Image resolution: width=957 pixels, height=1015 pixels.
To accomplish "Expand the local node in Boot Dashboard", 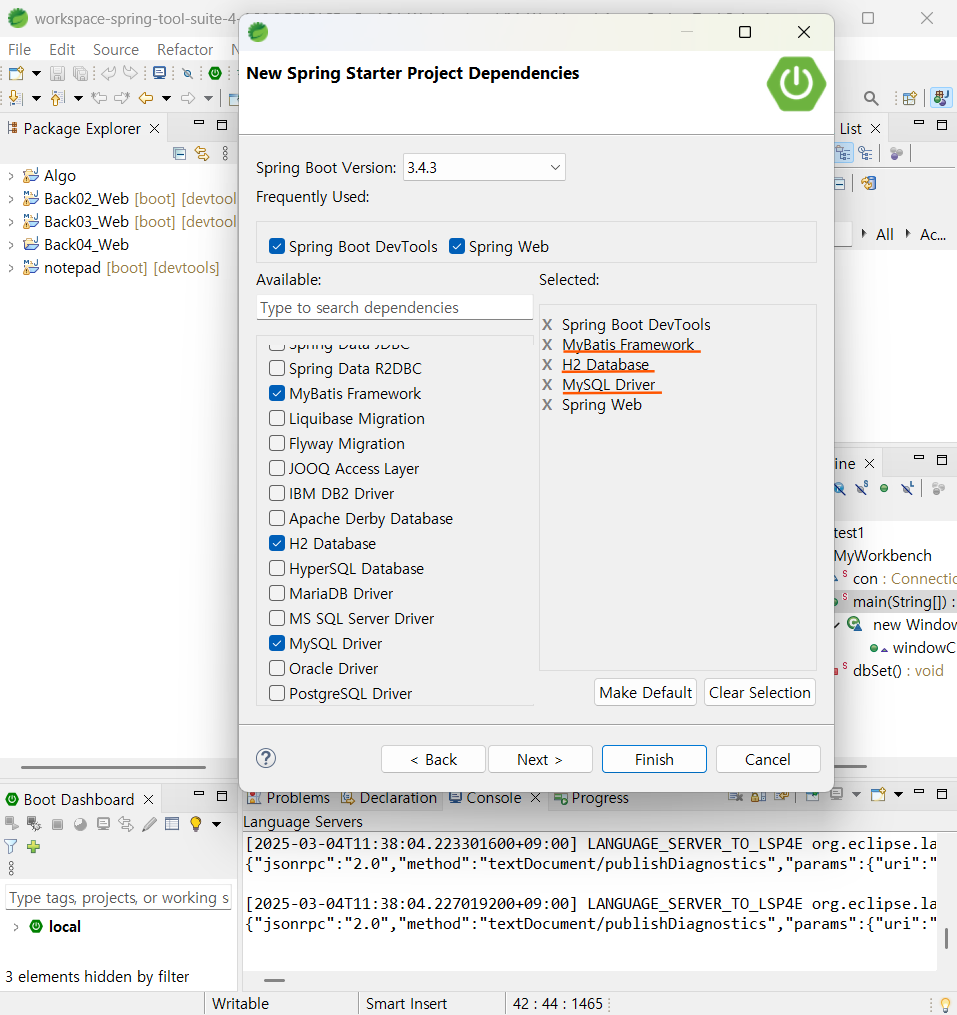I will (16, 927).
